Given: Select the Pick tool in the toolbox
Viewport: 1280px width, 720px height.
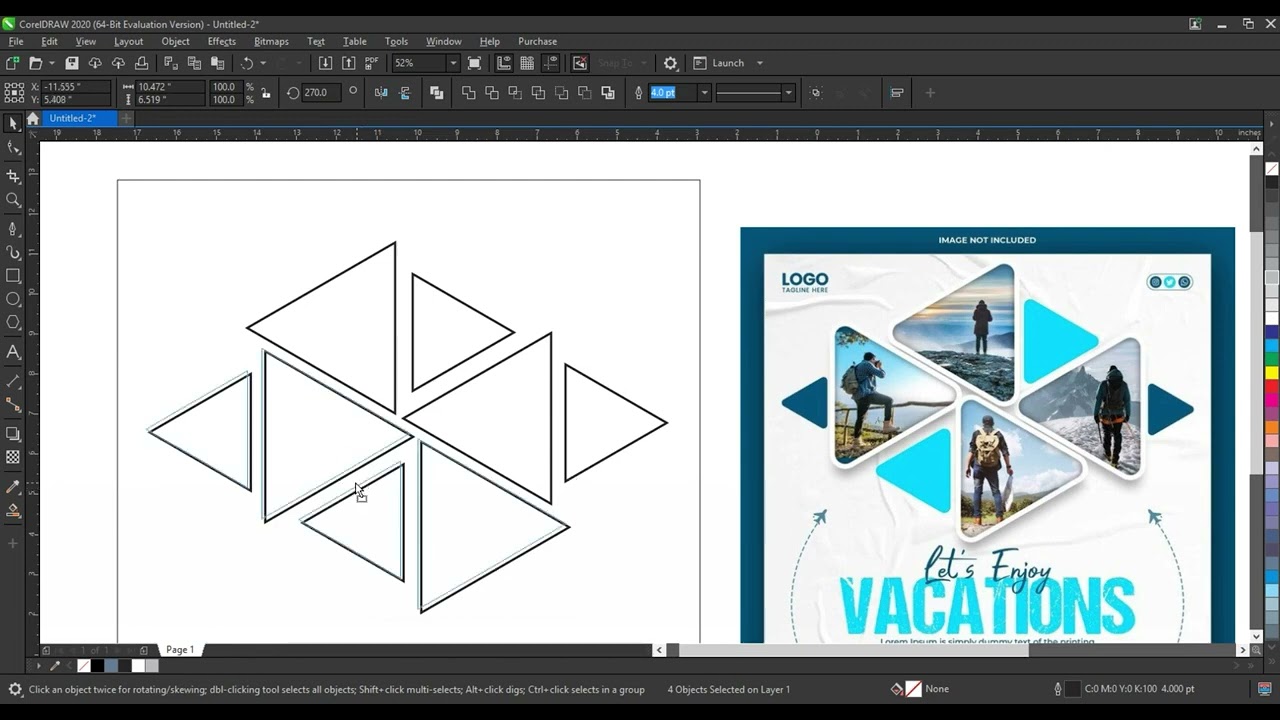Looking at the screenshot, I should 13,124.
